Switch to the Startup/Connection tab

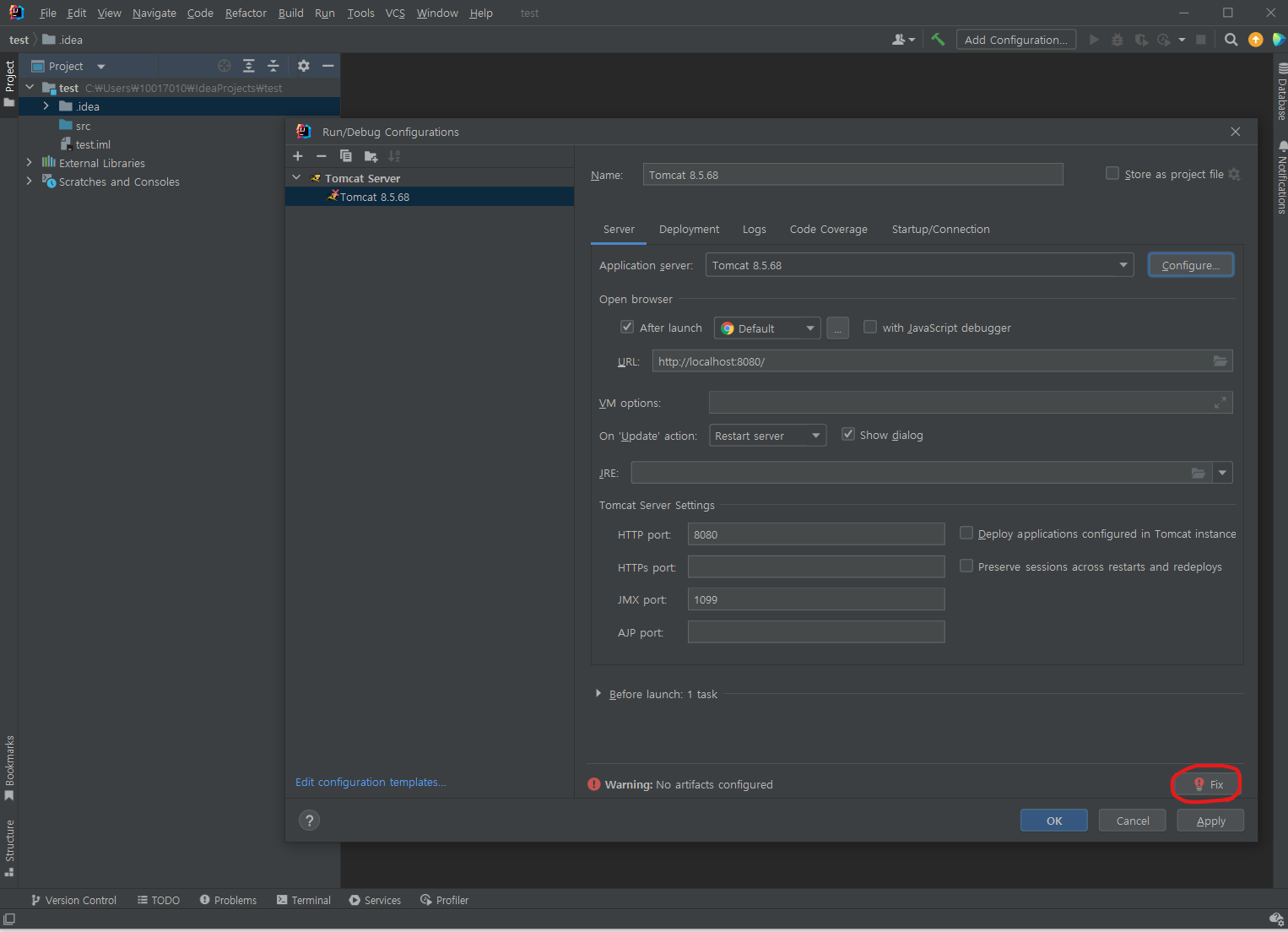click(940, 230)
